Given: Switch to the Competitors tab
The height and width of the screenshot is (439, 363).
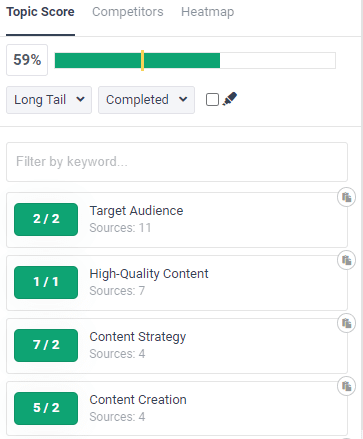Looking at the screenshot, I should tap(128, 12).
